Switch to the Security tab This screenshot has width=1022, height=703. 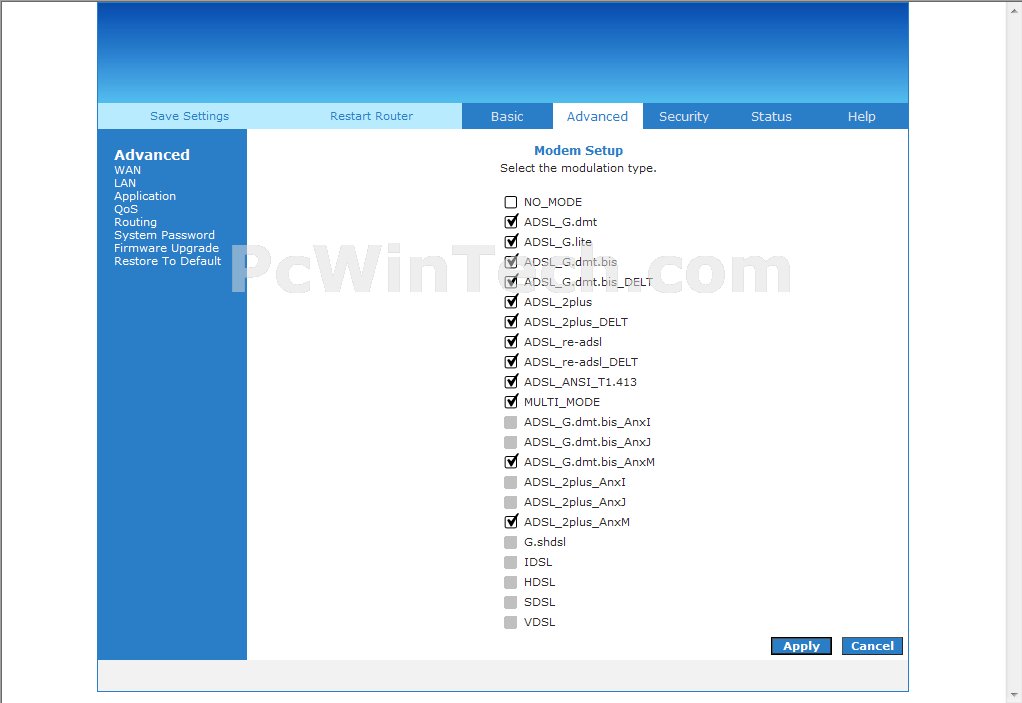(x=684, y=116)
